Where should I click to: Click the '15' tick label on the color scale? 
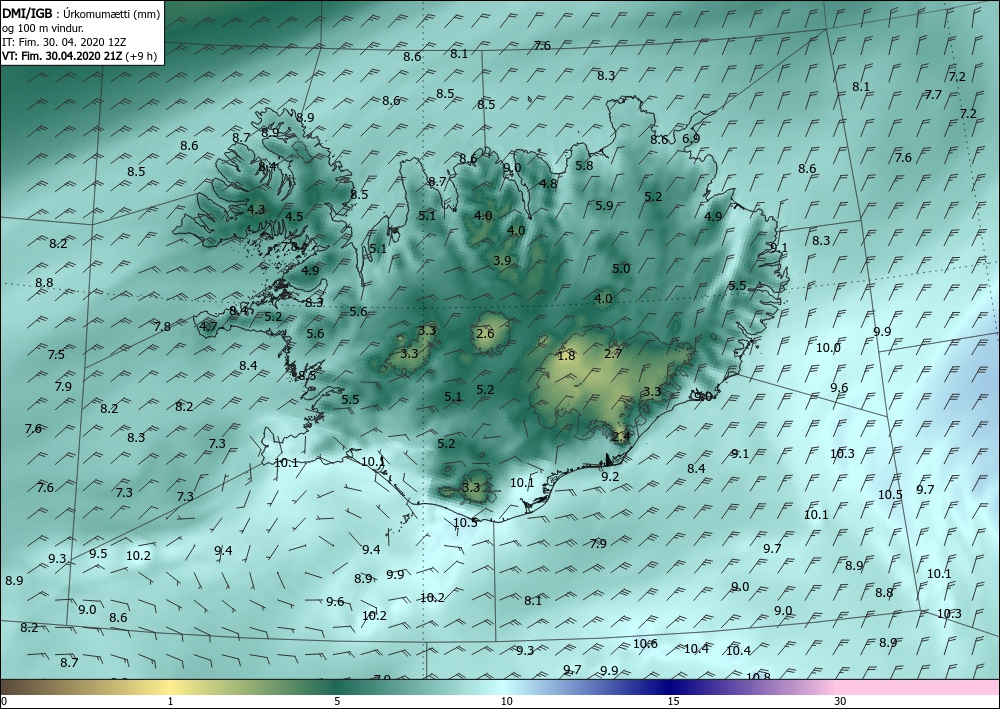tap(673, 702)
